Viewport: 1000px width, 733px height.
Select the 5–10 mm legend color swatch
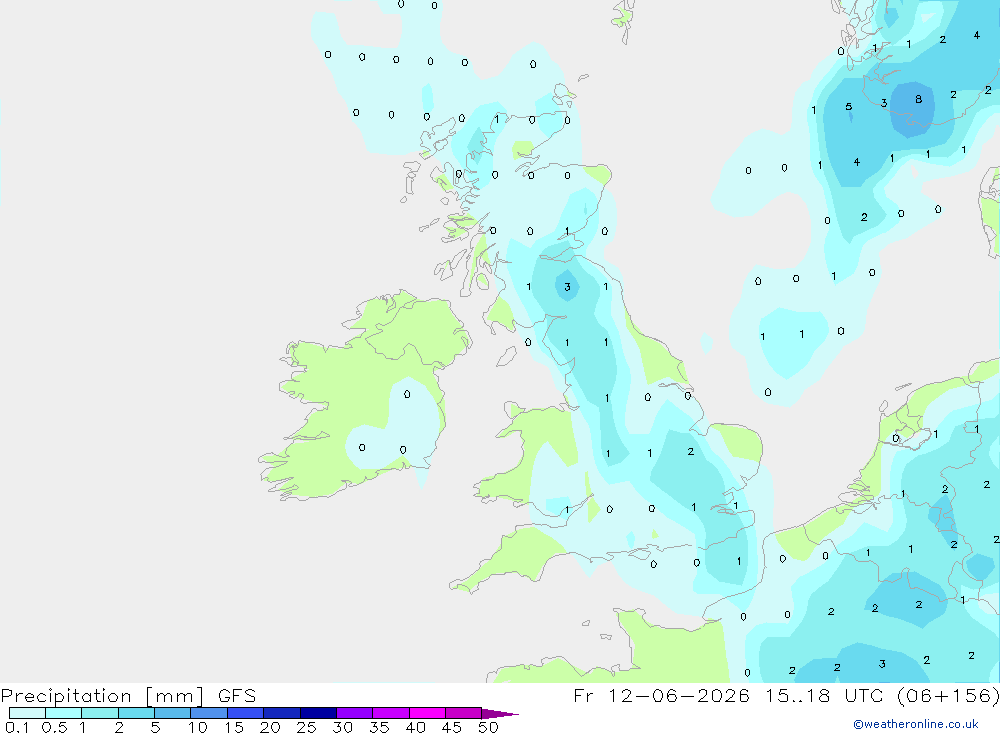tap(173, 713)
